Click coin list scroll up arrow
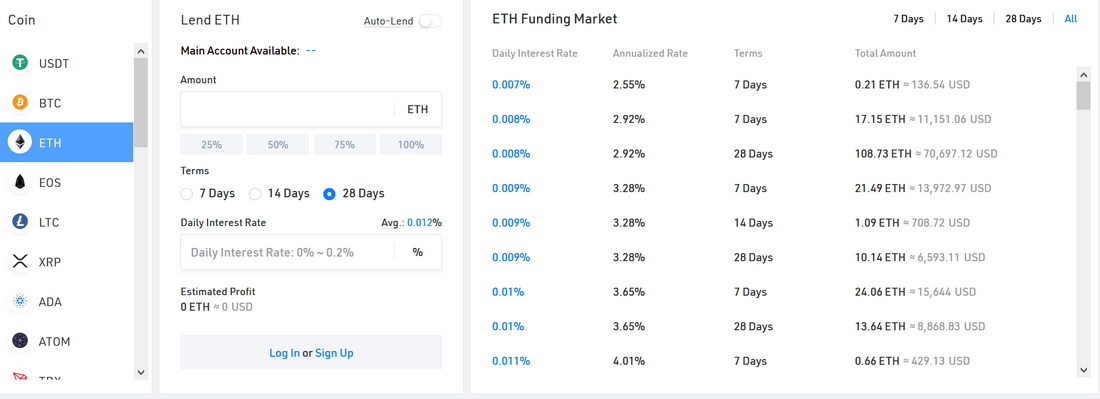 [x=140, y=51]
